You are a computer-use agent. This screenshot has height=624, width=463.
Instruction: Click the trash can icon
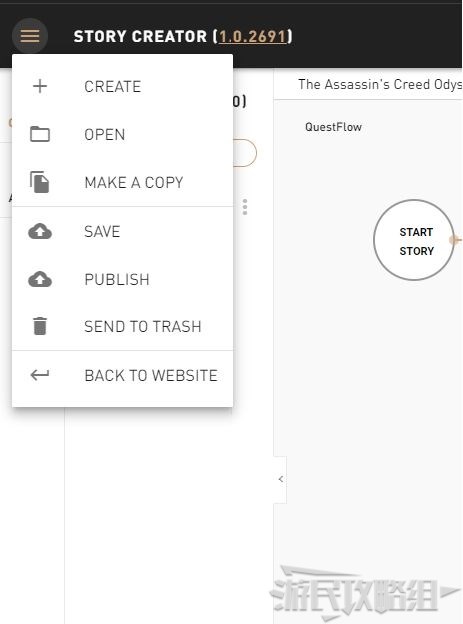[x=40, y=326]
